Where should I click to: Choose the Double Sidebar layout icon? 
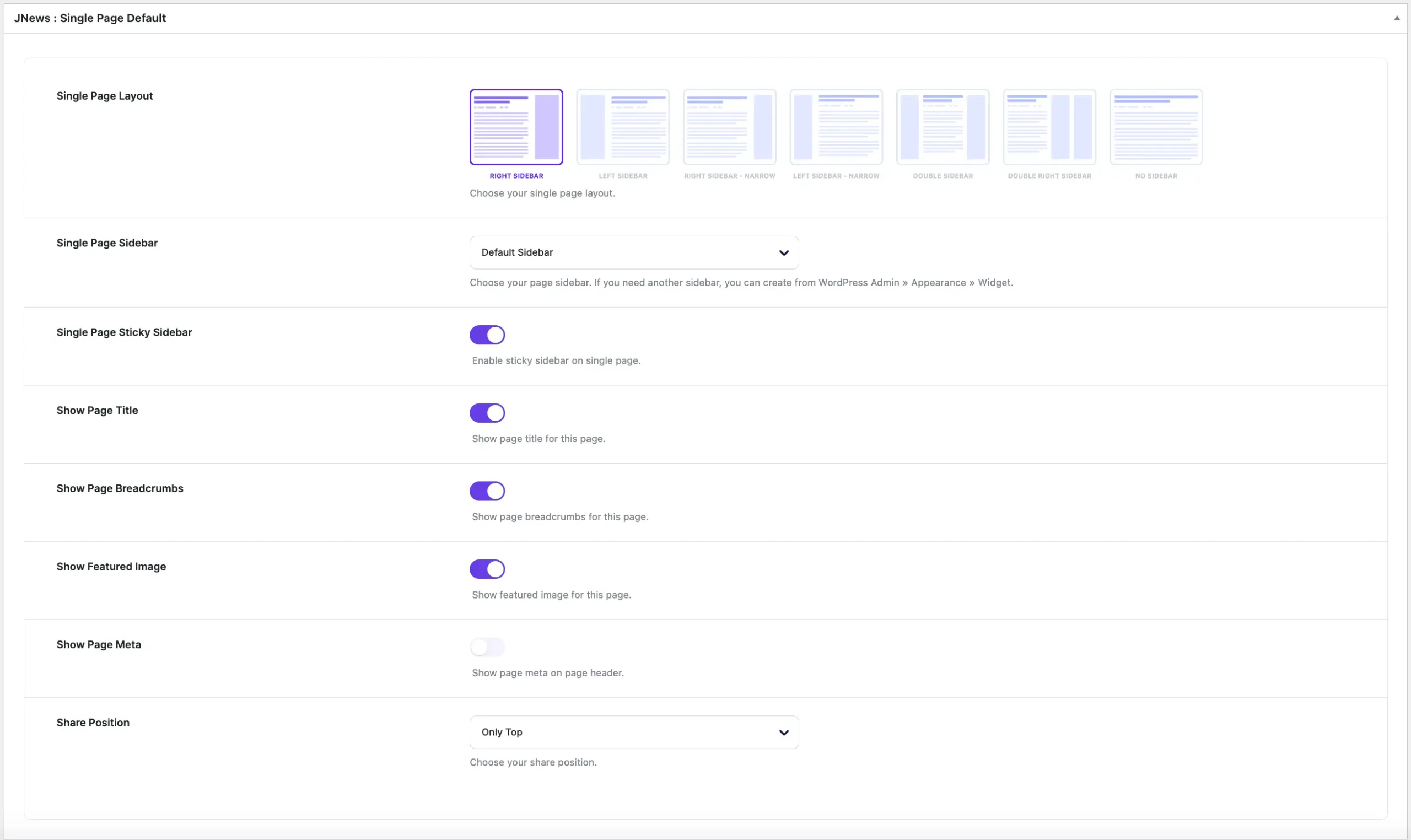point(943,127)
